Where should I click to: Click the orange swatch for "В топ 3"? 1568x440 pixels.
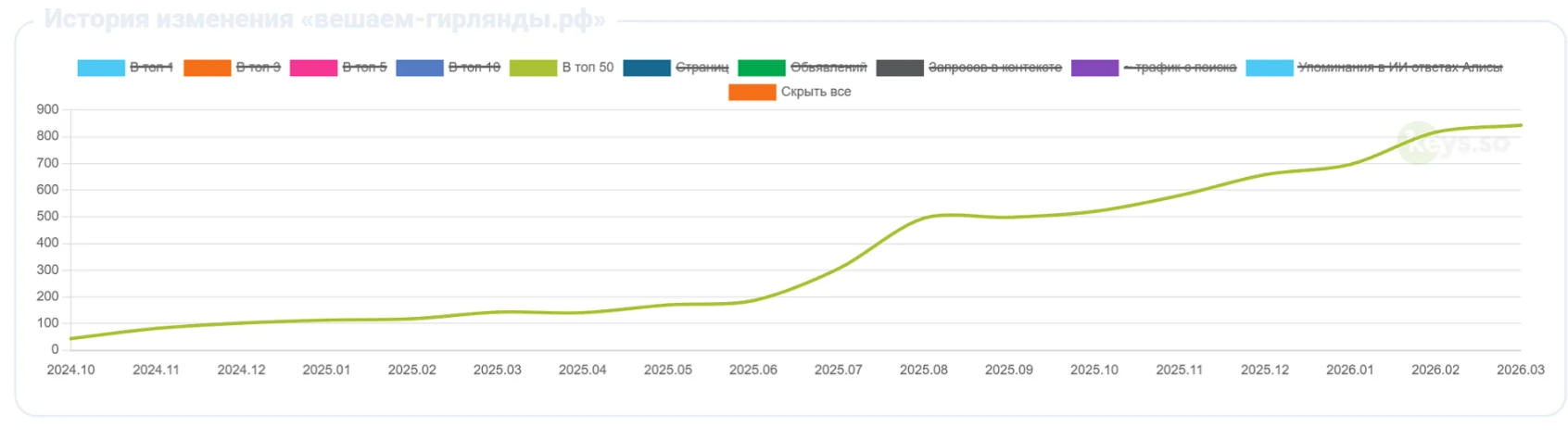pyautogui.click(x=207, y=68)
